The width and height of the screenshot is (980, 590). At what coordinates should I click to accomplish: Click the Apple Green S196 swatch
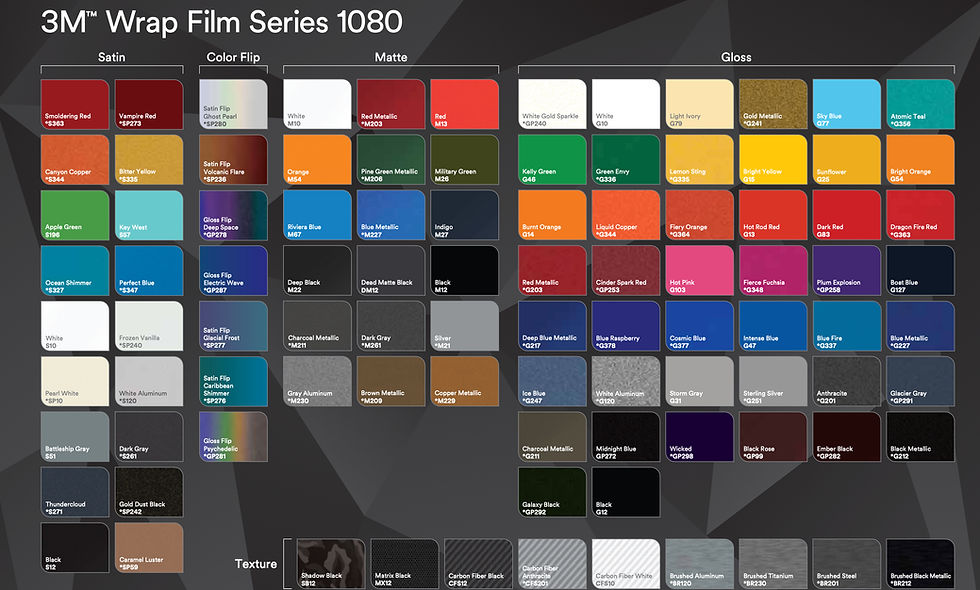(75, 216)
